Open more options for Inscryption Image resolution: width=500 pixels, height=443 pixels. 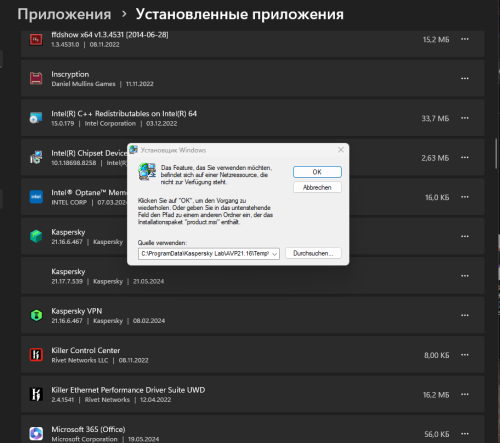465,79
